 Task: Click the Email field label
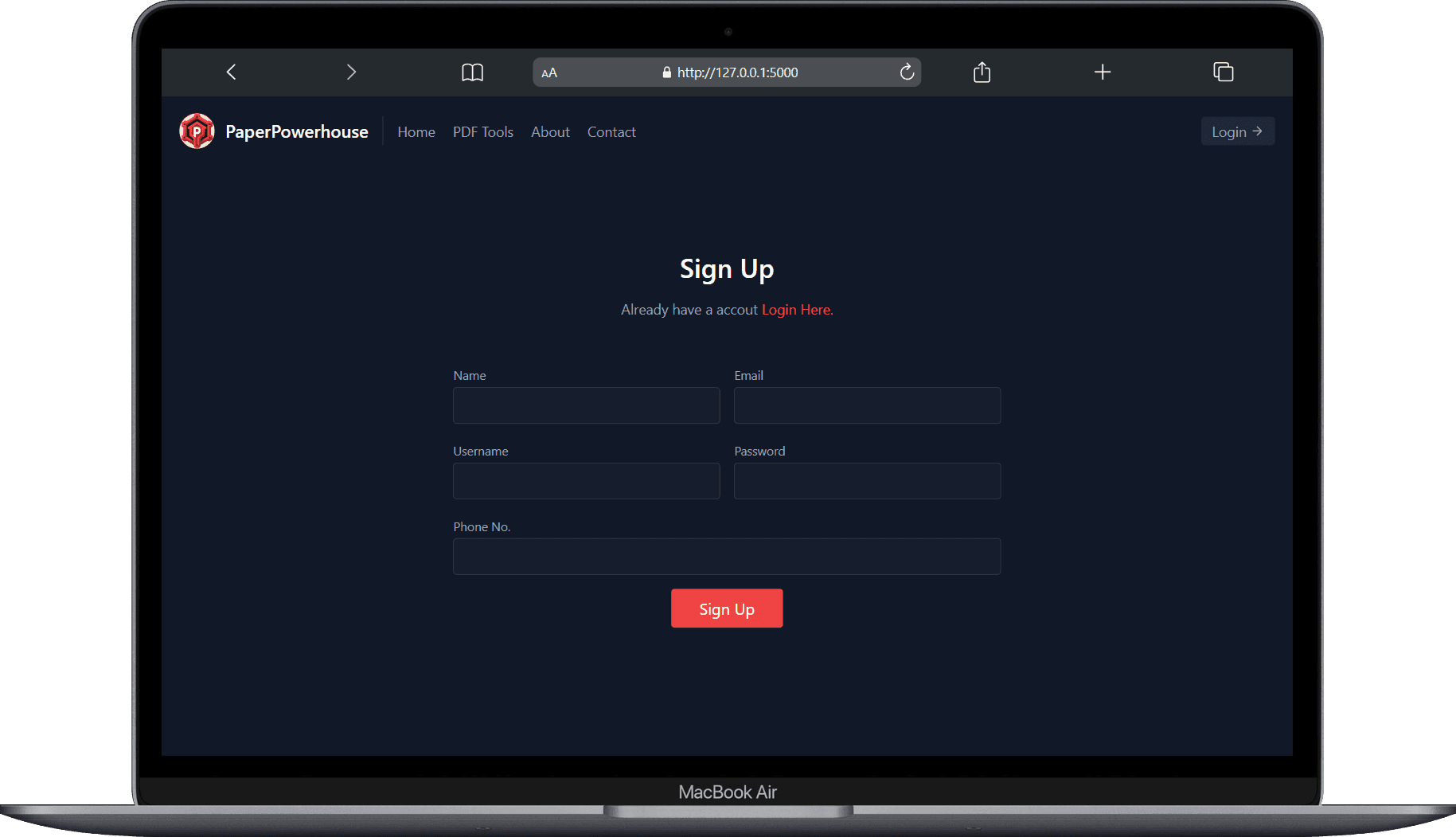[748, 375]
